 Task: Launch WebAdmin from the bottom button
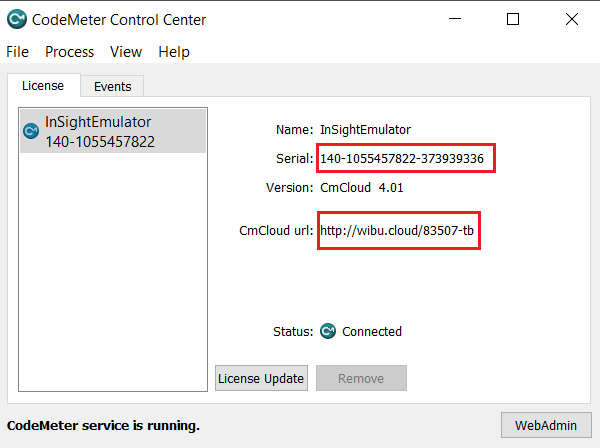click(x=545, y=424)
